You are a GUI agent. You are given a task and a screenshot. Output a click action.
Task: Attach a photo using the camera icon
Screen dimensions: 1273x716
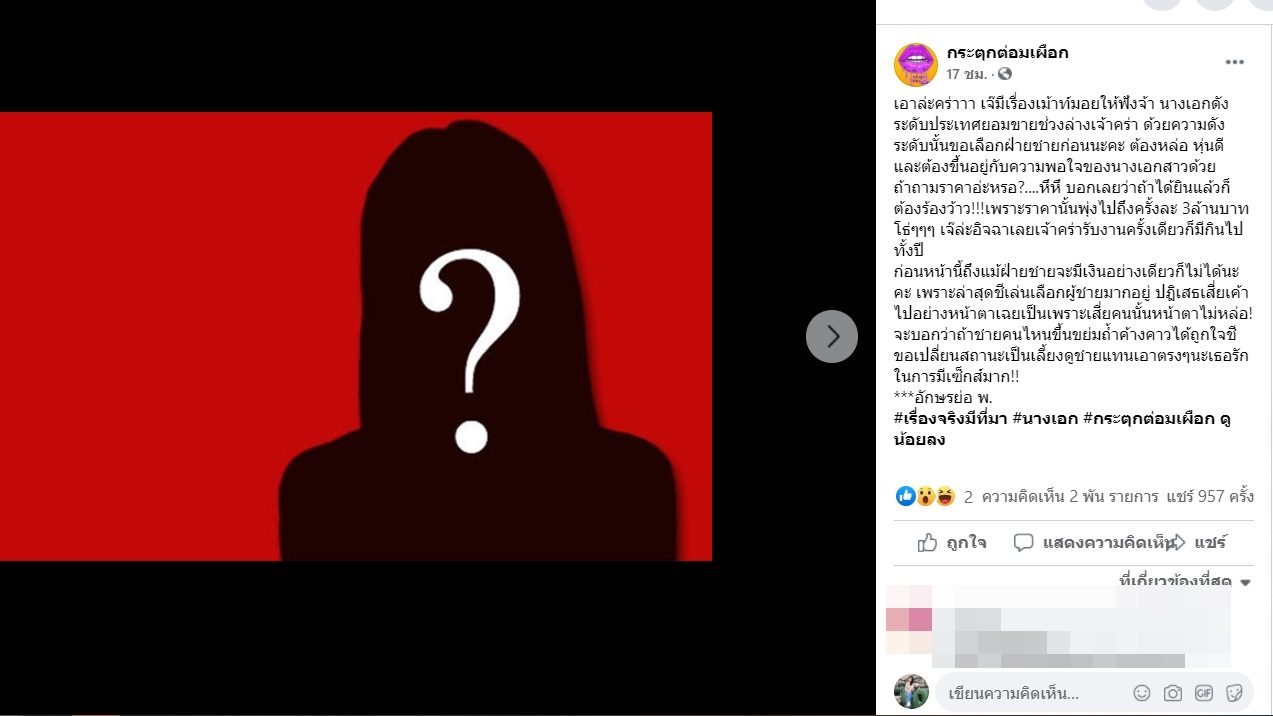point(1172,693)
